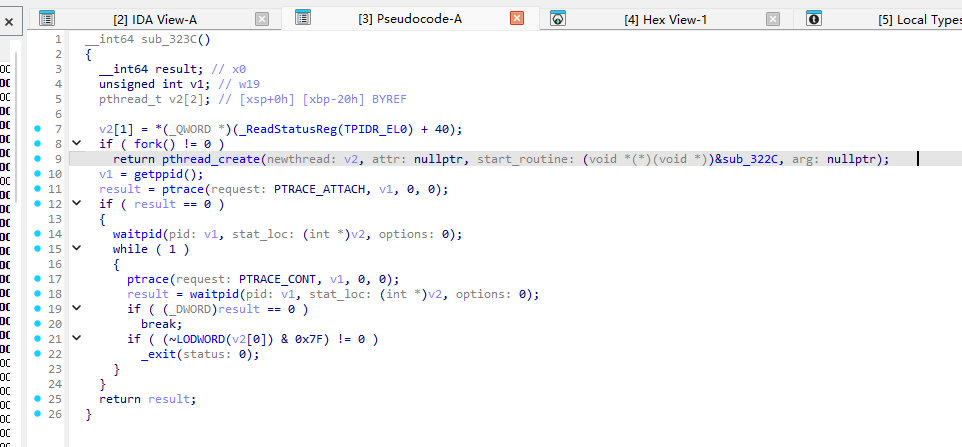Screen dimensions: 962x447
Task: Collapse the if result == 0 block on line 12
Action: pyautogui.click(x=77, y=204)
